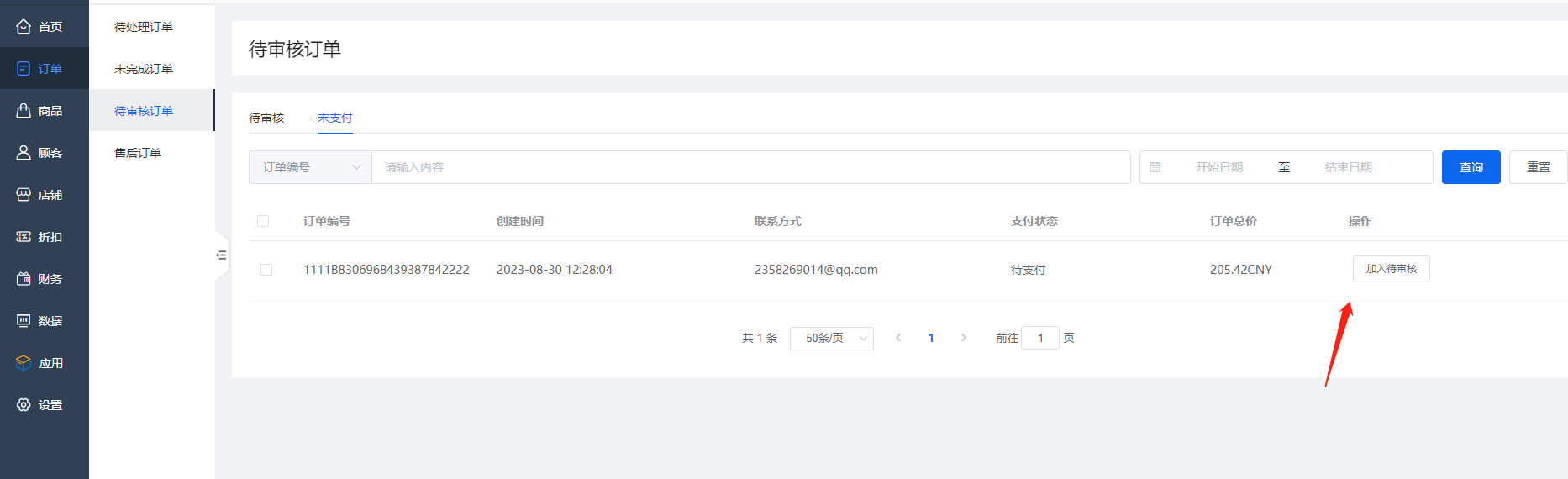This screenshot has width=1568, height=479.
Task: Click the 重置 button
Action: tap(1539, 167)
